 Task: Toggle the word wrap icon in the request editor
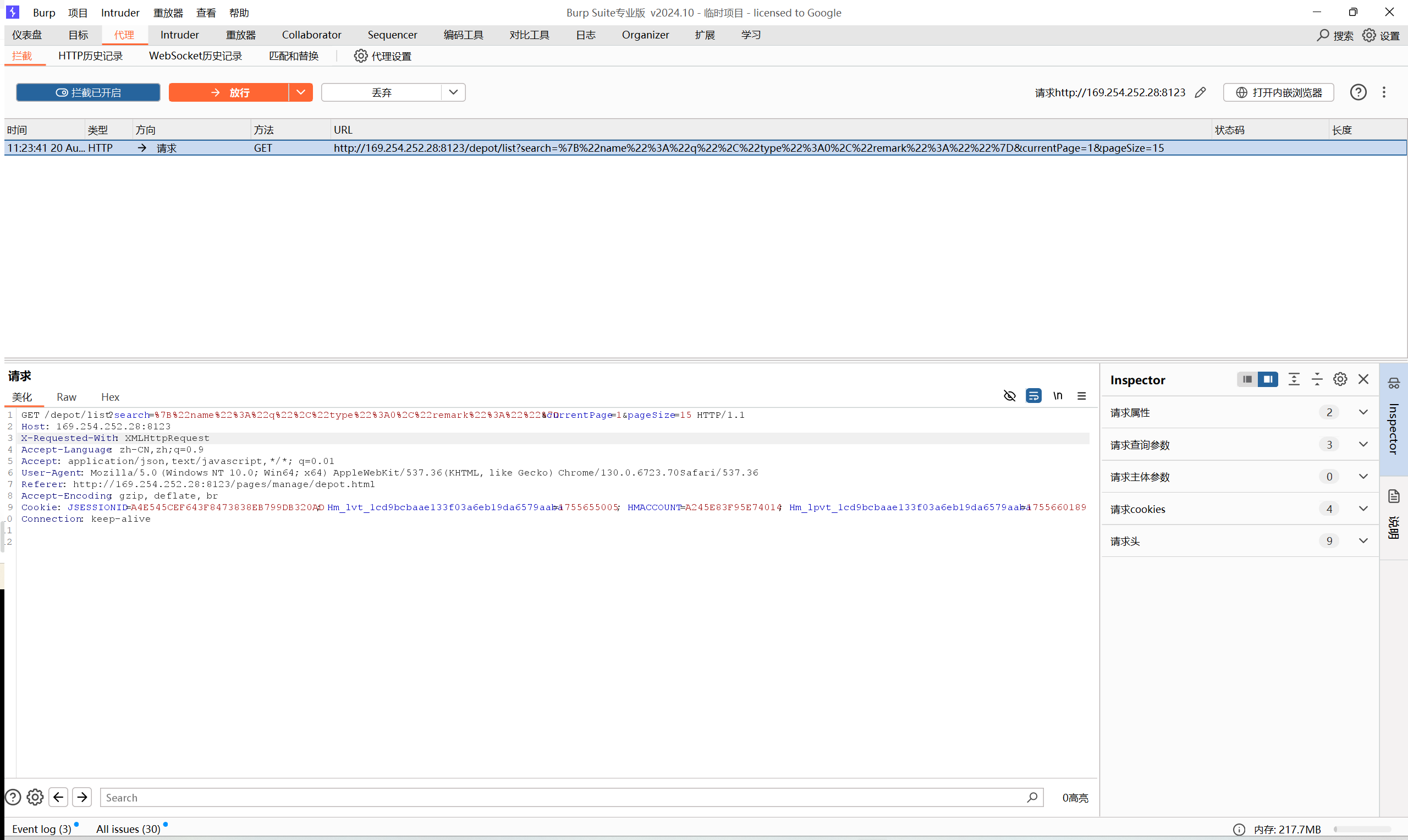coord(1033,396)
